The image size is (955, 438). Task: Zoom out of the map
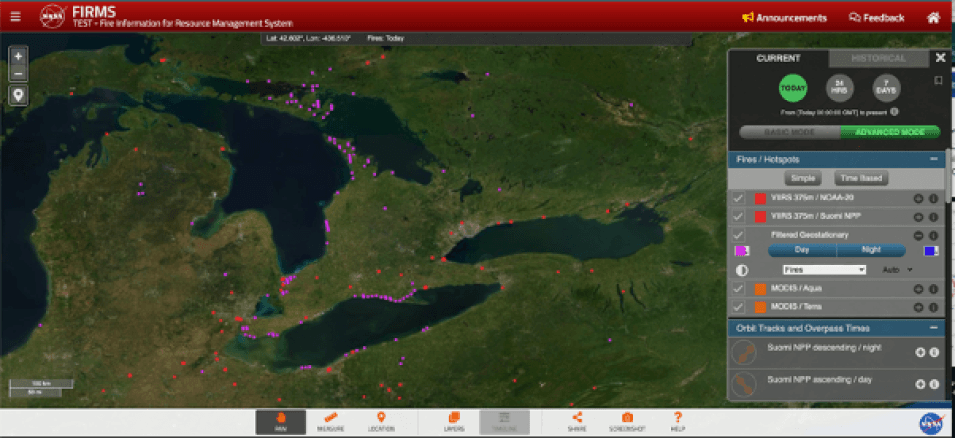coord(18,74)
